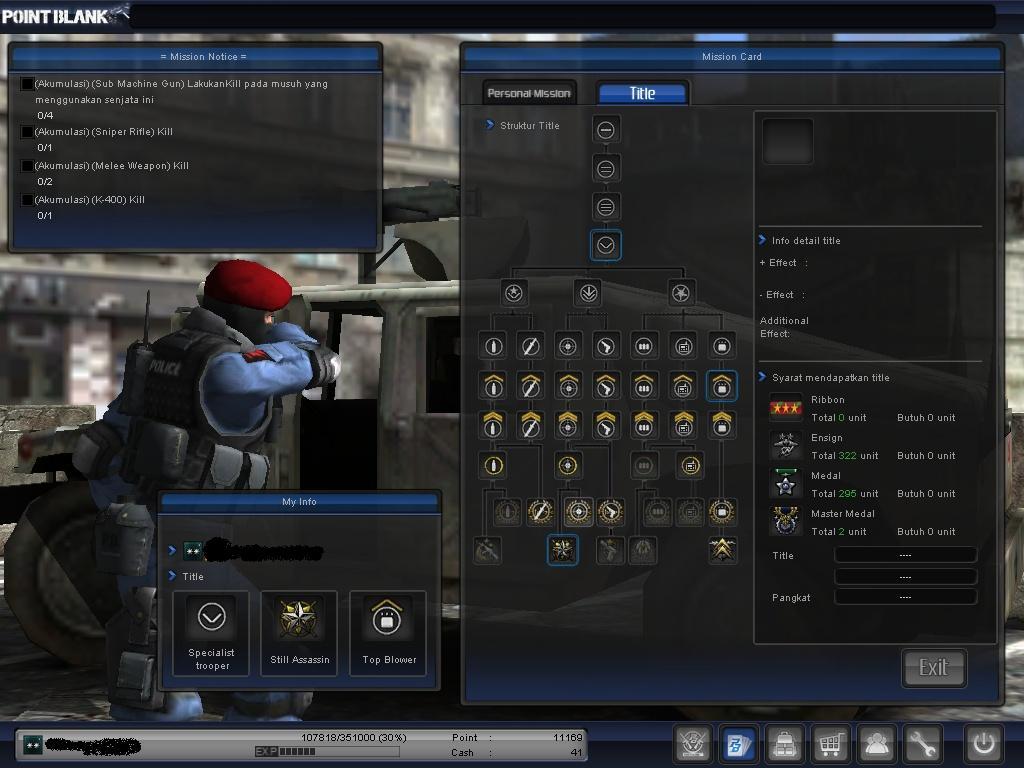This screenshot has height=768, width=1024.
Task: Click the Syarat mendapatkan title heading
Action: (x=830, y=377)
